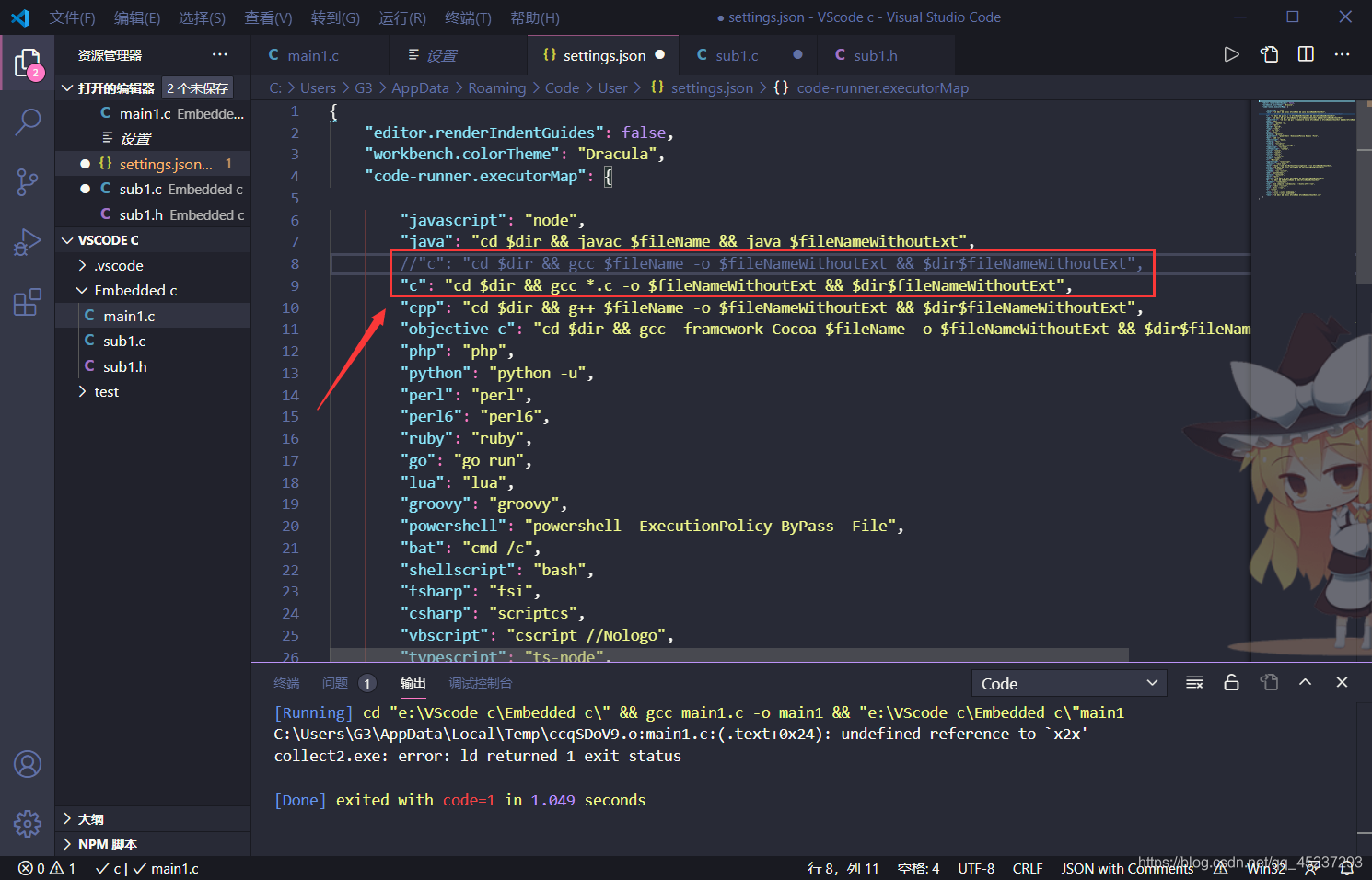The image size is (1372, 880).
Task: Toggle output scroll lock
Action: 1231,683
